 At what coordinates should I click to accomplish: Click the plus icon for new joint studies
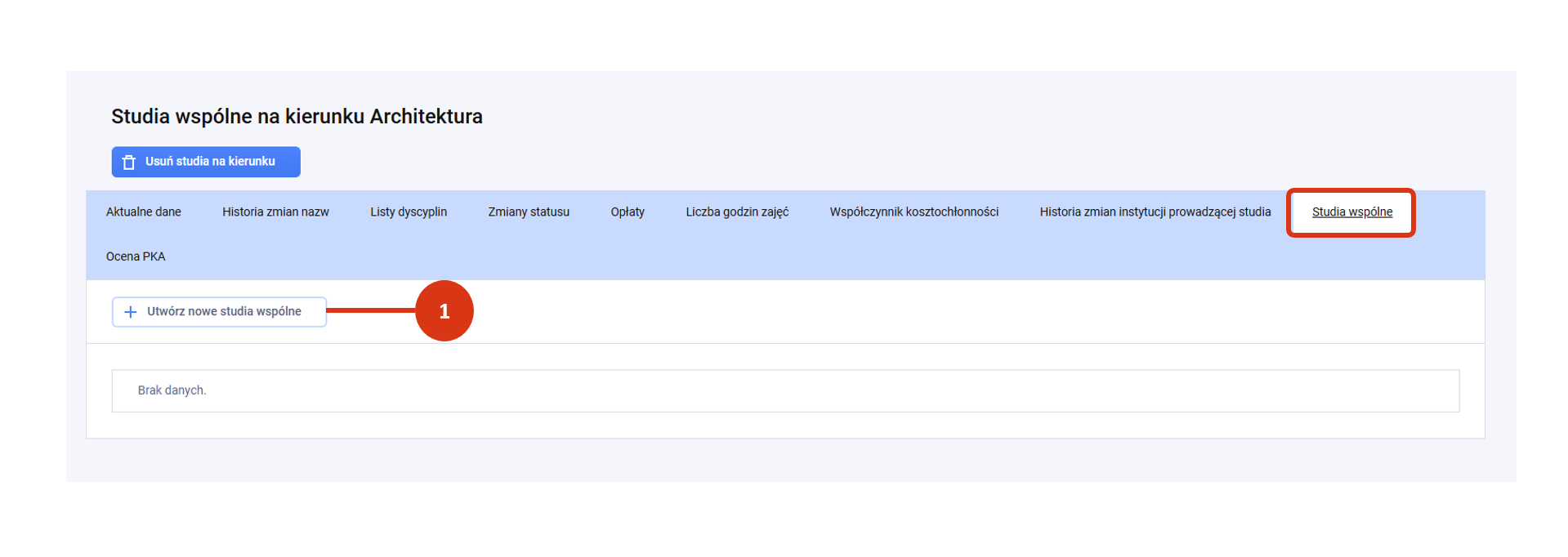pos(130,312)
